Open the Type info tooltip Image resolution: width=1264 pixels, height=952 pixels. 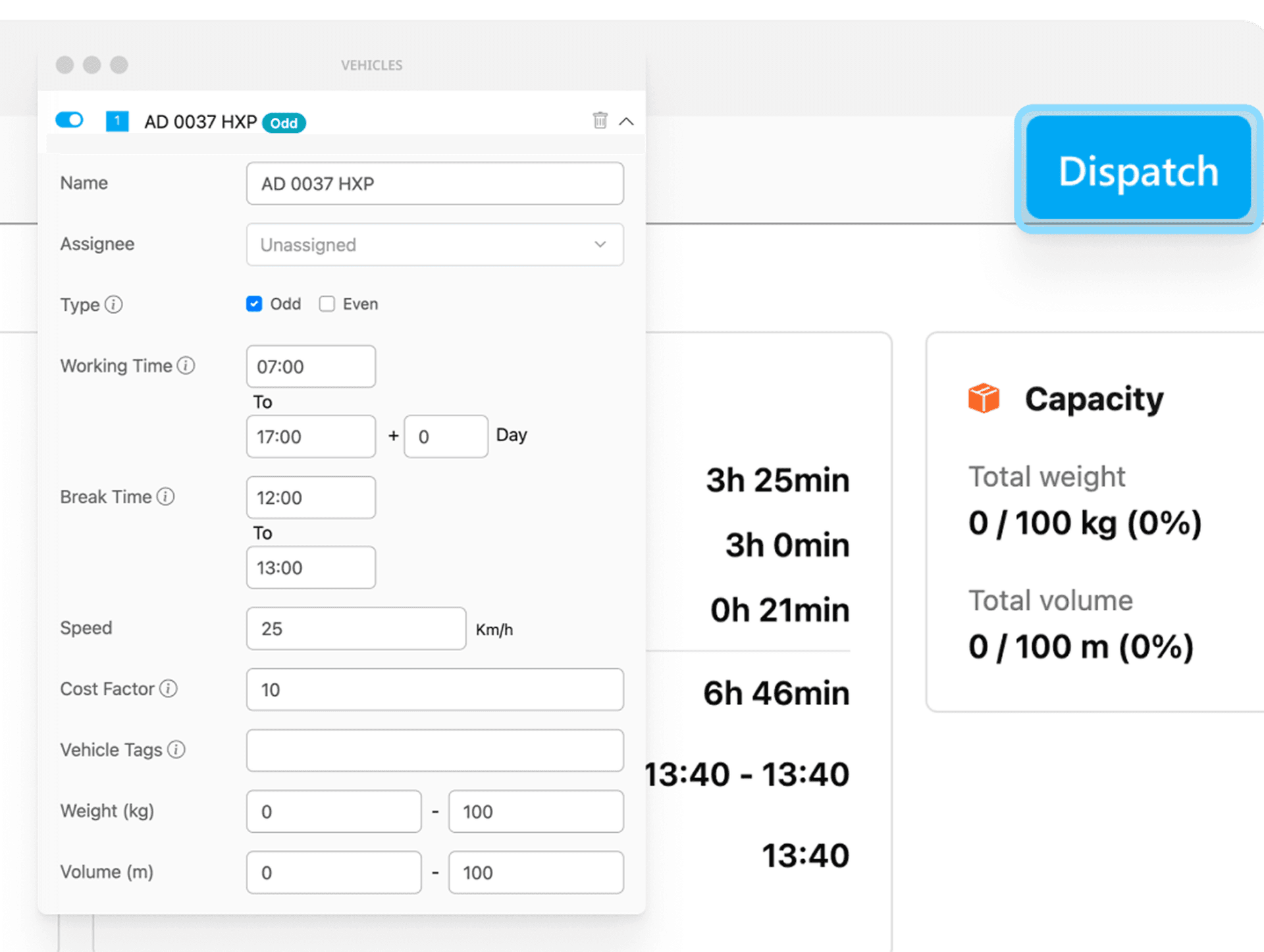point(115,305)
